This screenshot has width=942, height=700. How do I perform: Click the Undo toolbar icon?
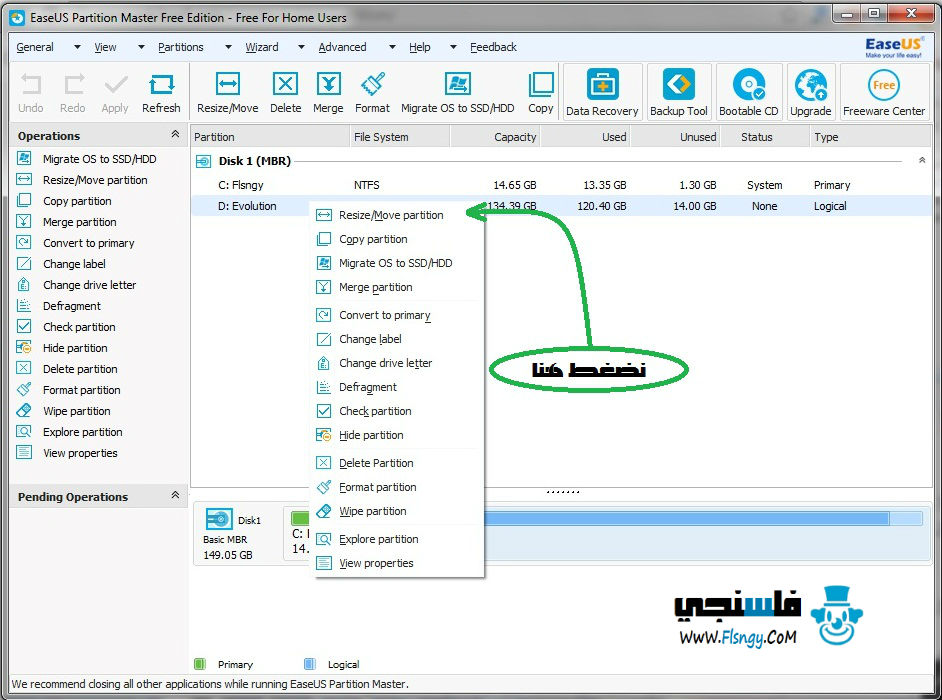pyautogui.click(x=31, y=84)
